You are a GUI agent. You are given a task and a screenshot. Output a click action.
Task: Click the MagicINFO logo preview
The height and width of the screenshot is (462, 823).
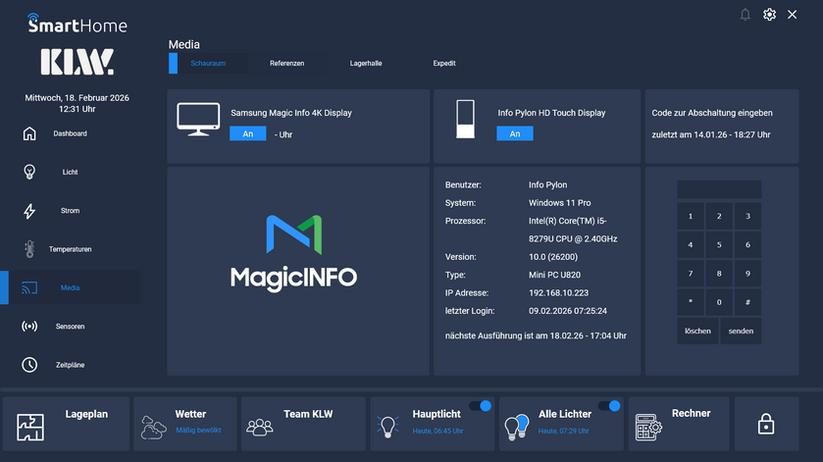[294, 253]
